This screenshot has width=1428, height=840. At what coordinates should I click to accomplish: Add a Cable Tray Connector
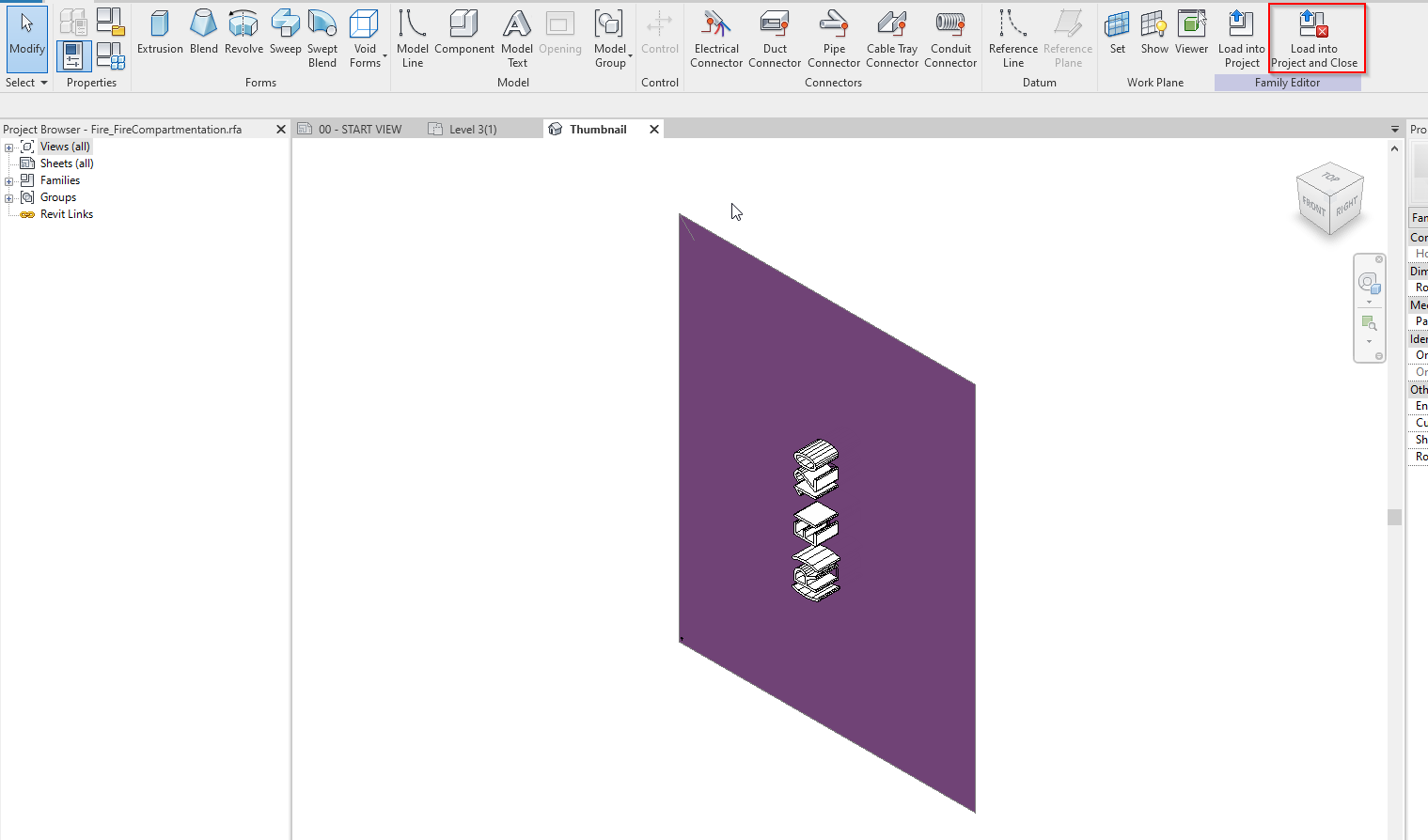pyautogui.click(x=892, y=39)
